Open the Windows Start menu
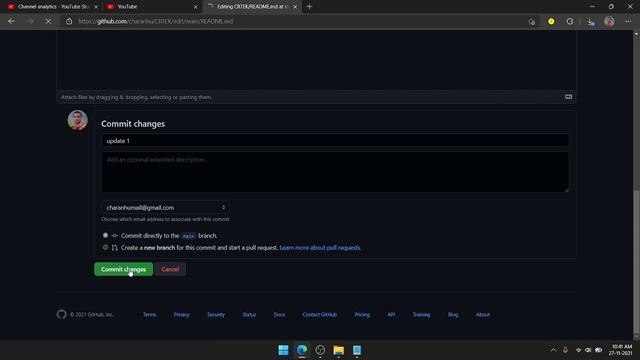 click(283, 350)
